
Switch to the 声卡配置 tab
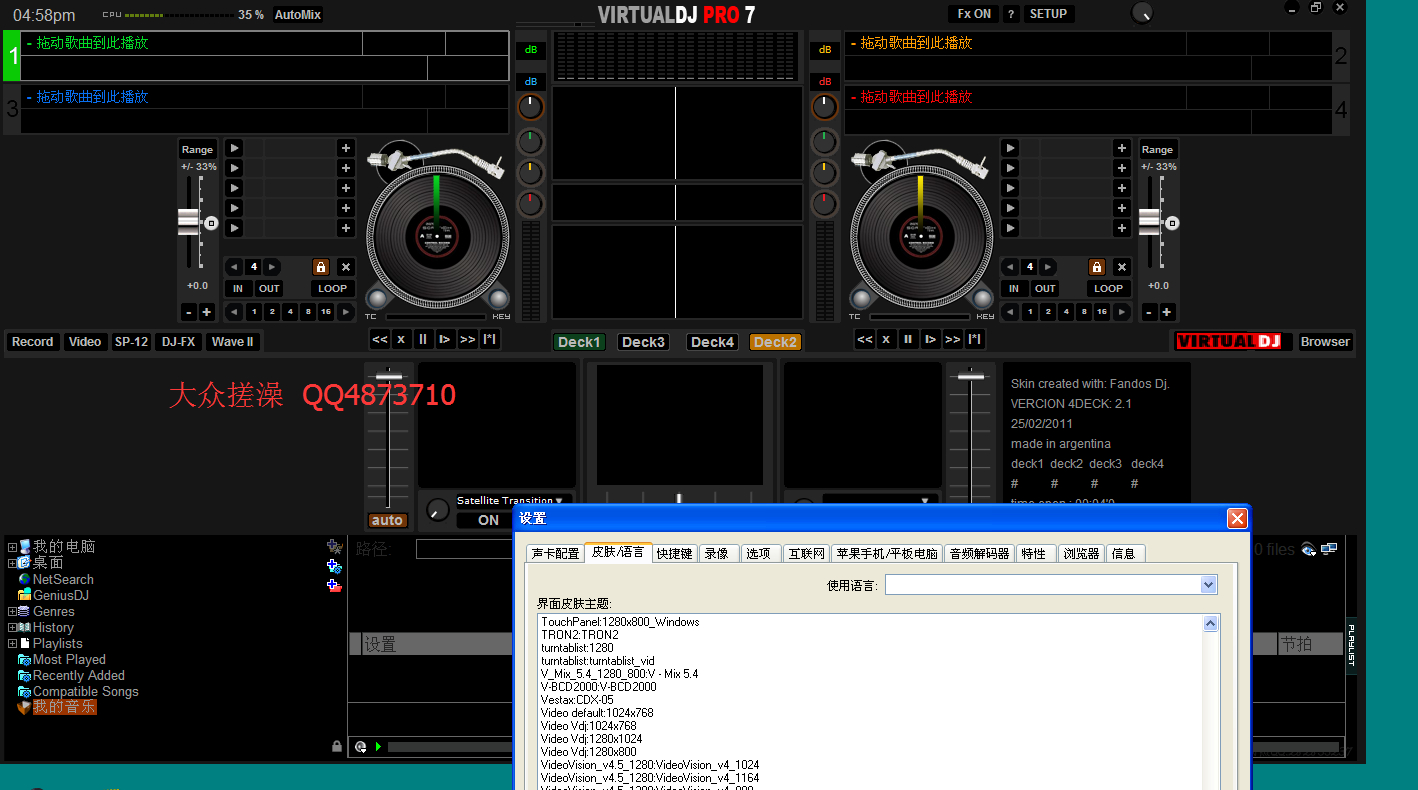[x=555, y=553]
